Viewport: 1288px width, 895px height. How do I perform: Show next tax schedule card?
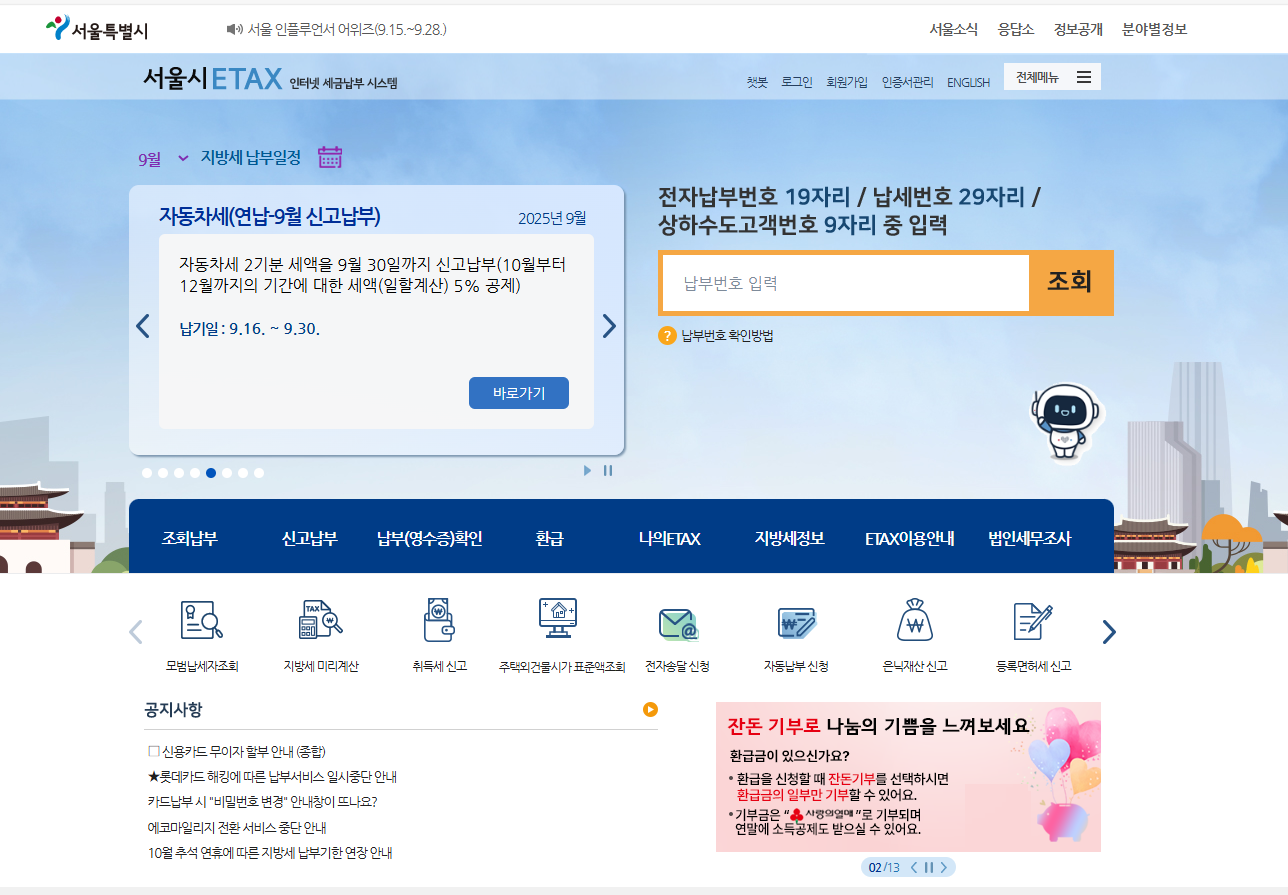tap(609, 326)
